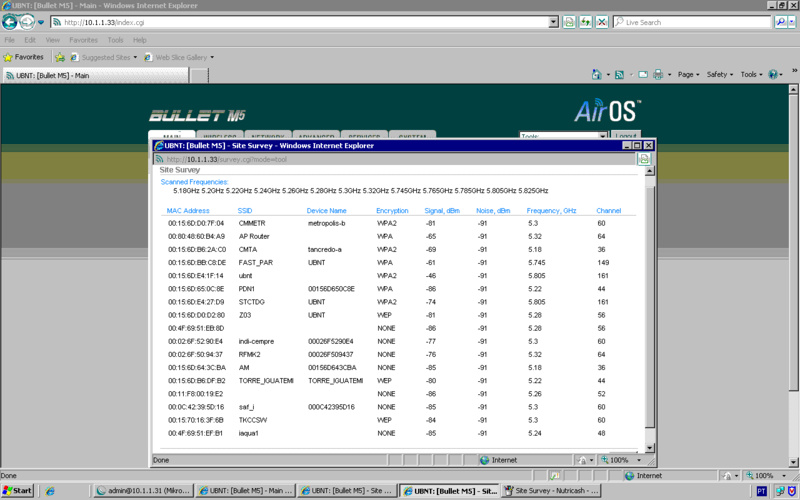The width and height of the screenshot is (800, 500).
Task: Click the FAST_PAR SSID cell
Action: click(x=256, y=263)
